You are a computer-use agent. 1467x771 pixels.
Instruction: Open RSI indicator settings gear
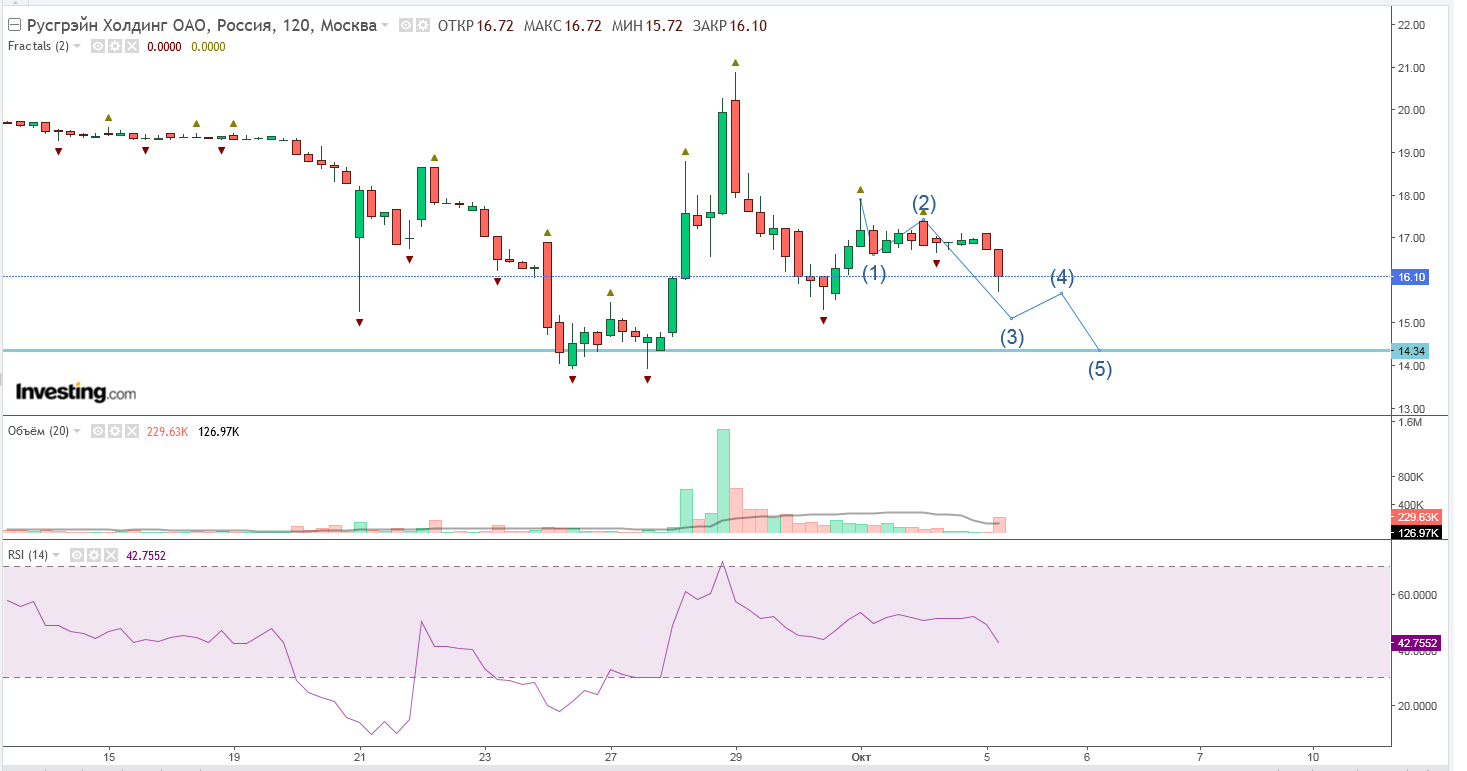click(94, 555)
